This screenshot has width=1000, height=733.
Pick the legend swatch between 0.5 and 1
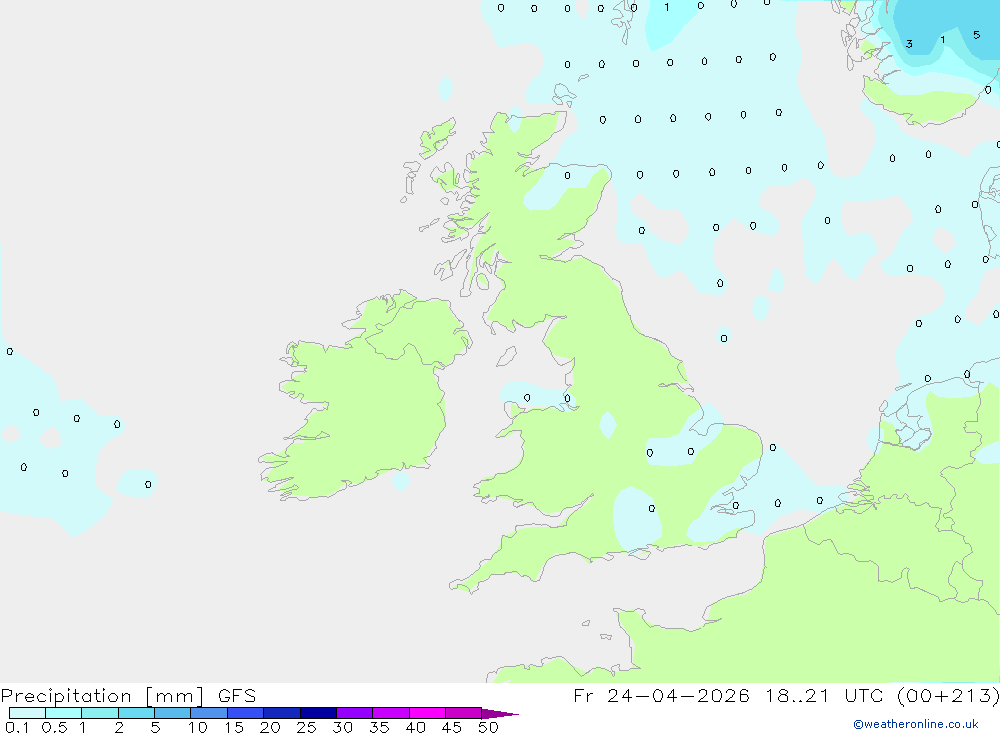tap(64, 713)
